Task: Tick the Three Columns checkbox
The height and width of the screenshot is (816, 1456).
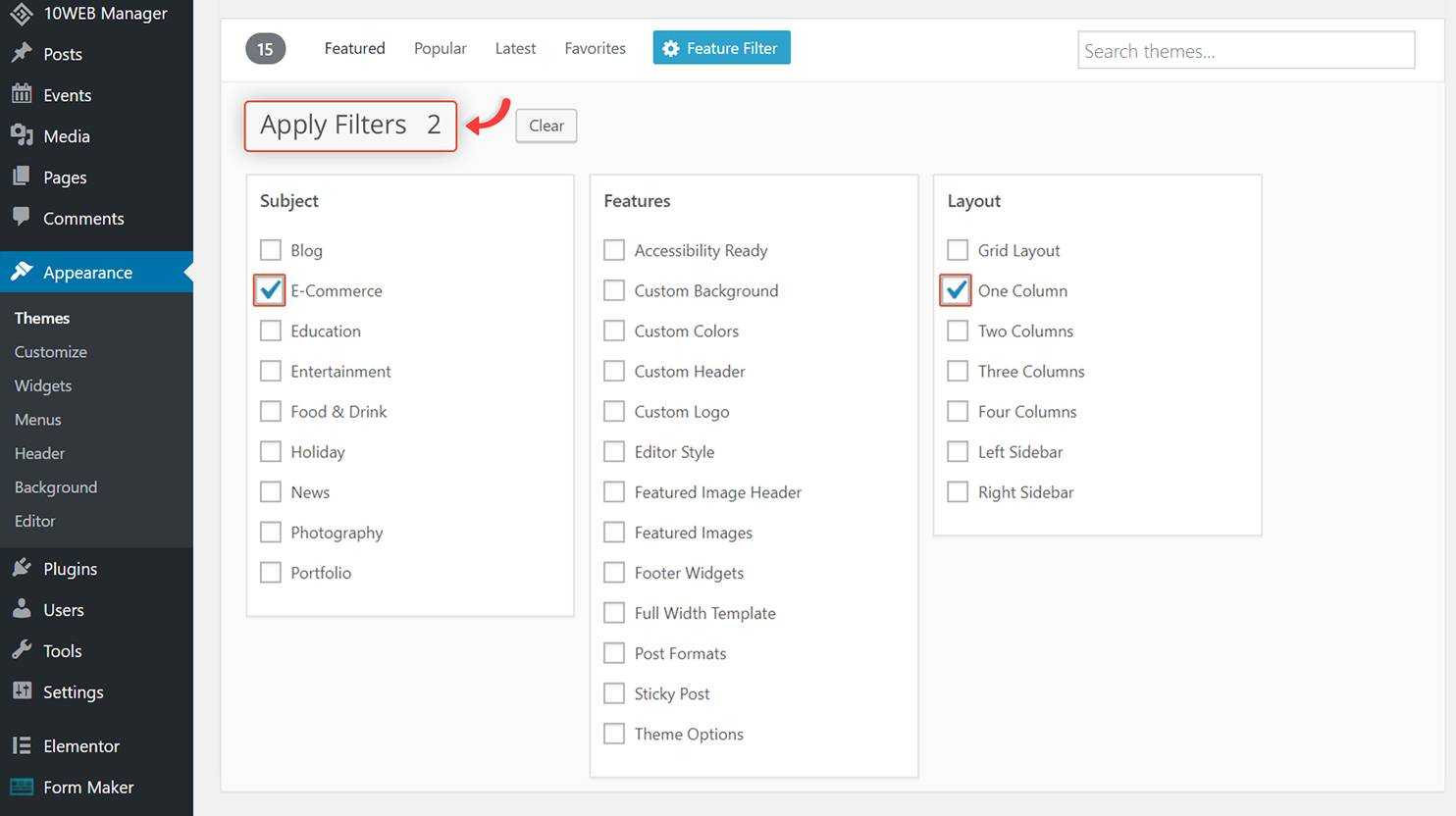Action: 958,371
